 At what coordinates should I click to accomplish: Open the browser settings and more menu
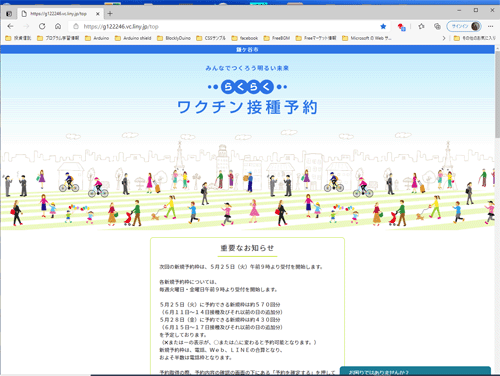point(490,26)
